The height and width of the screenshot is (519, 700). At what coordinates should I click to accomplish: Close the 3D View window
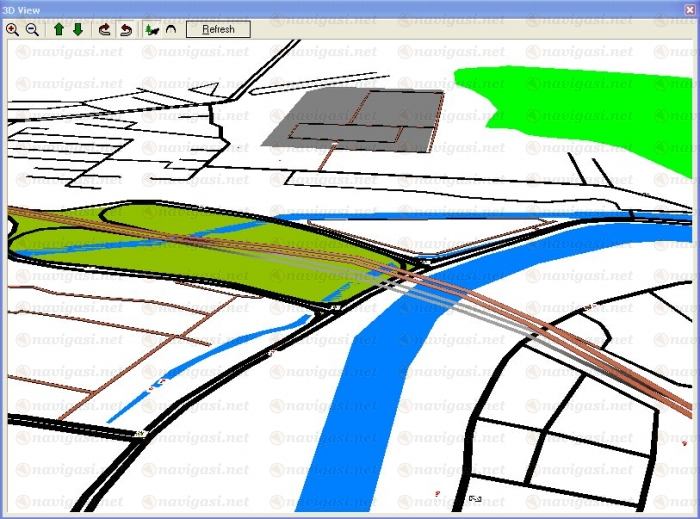click(689, 8)
